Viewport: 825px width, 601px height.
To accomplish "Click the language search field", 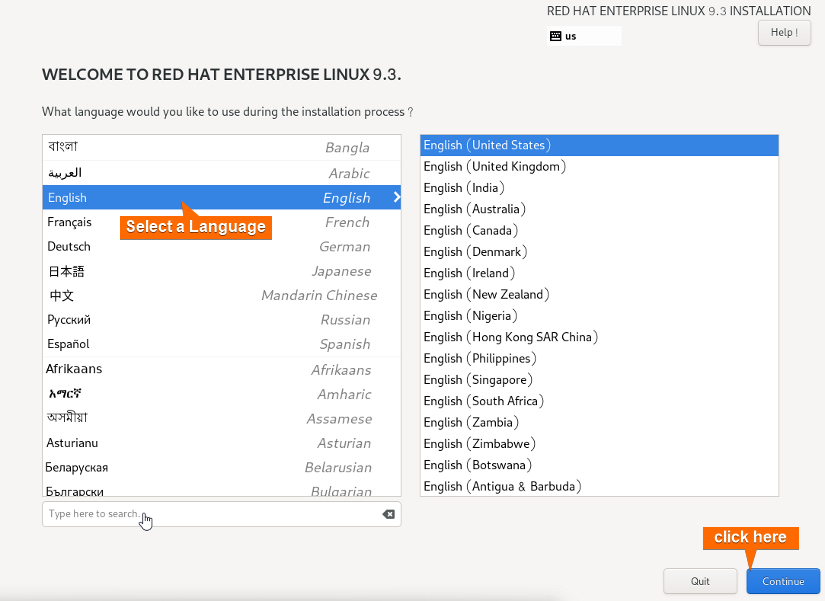I will 222,514.
